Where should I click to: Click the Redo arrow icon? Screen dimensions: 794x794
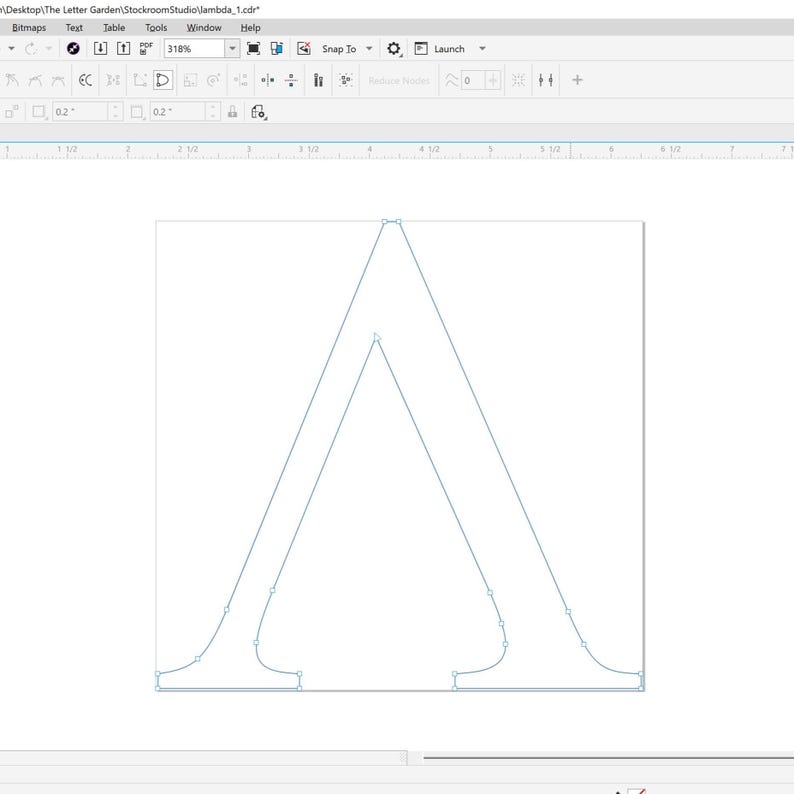coord(31,49)
